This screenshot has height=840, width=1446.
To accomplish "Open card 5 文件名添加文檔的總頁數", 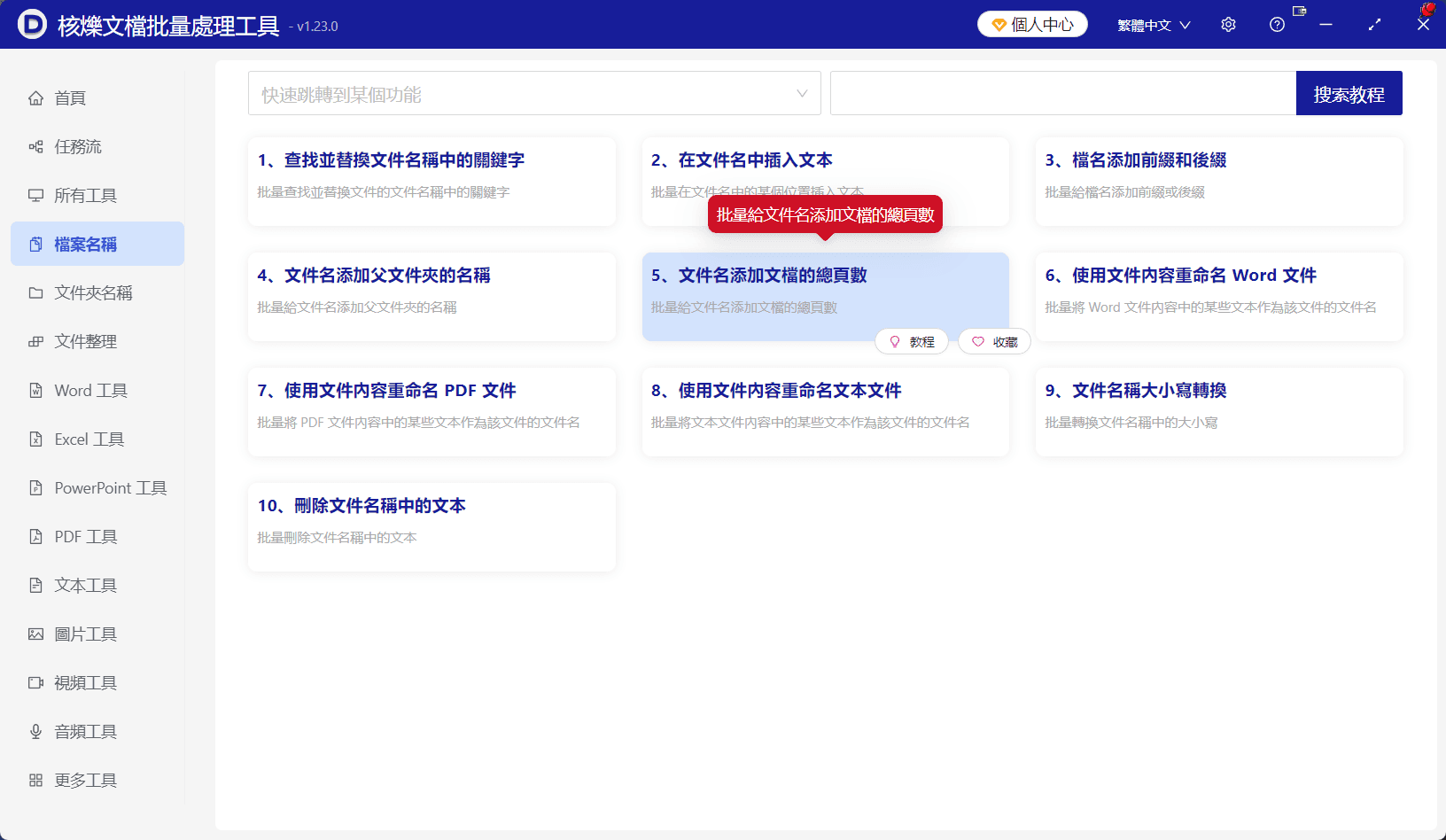I will (x=825, y=297).
